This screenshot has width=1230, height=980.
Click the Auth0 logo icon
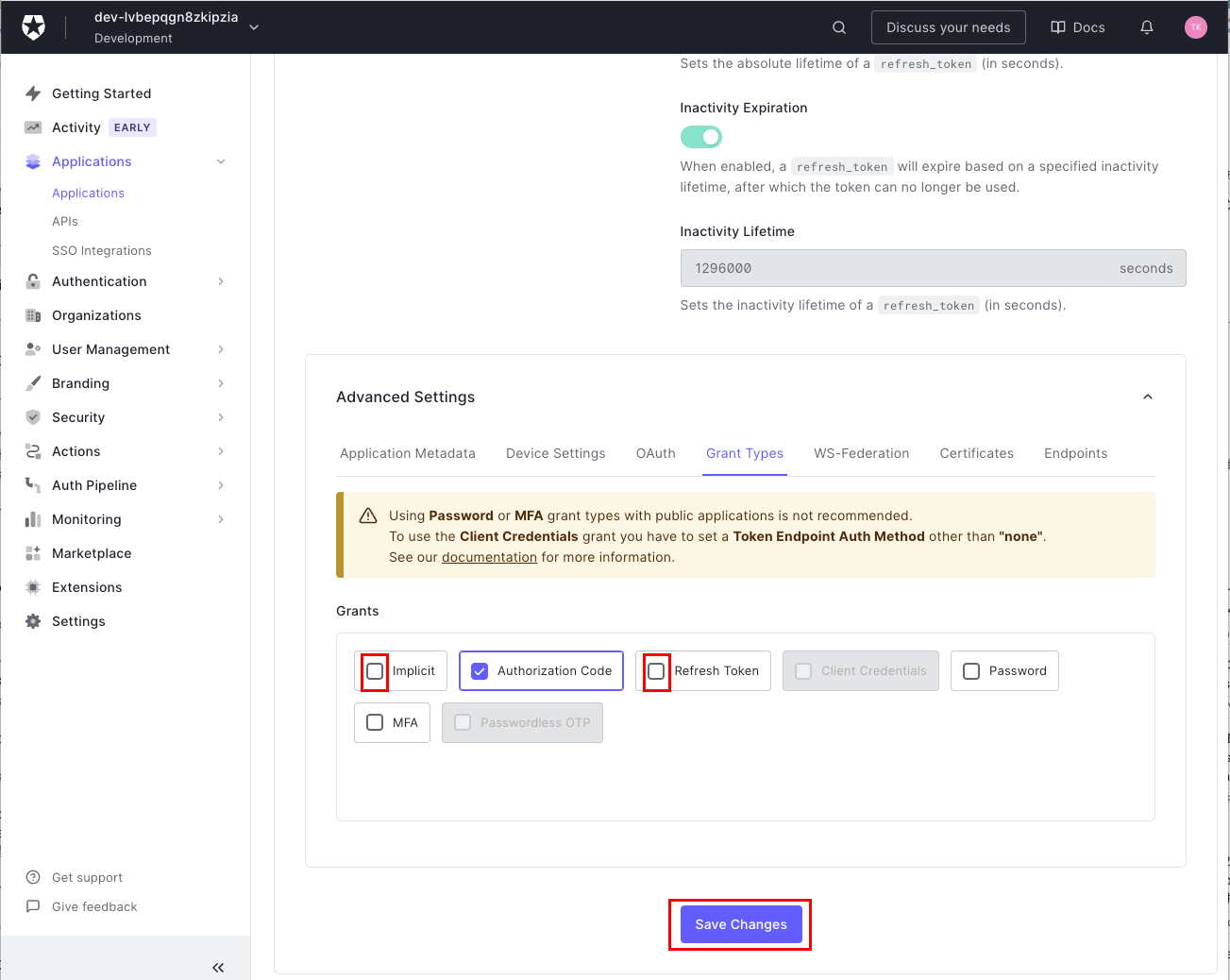coord(33,27)
